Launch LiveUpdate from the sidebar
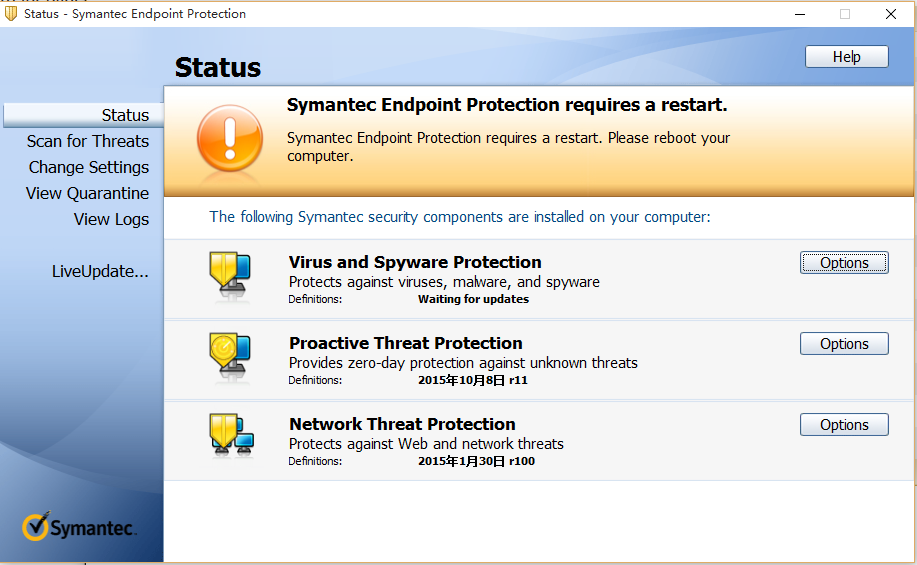 point(100,271)
